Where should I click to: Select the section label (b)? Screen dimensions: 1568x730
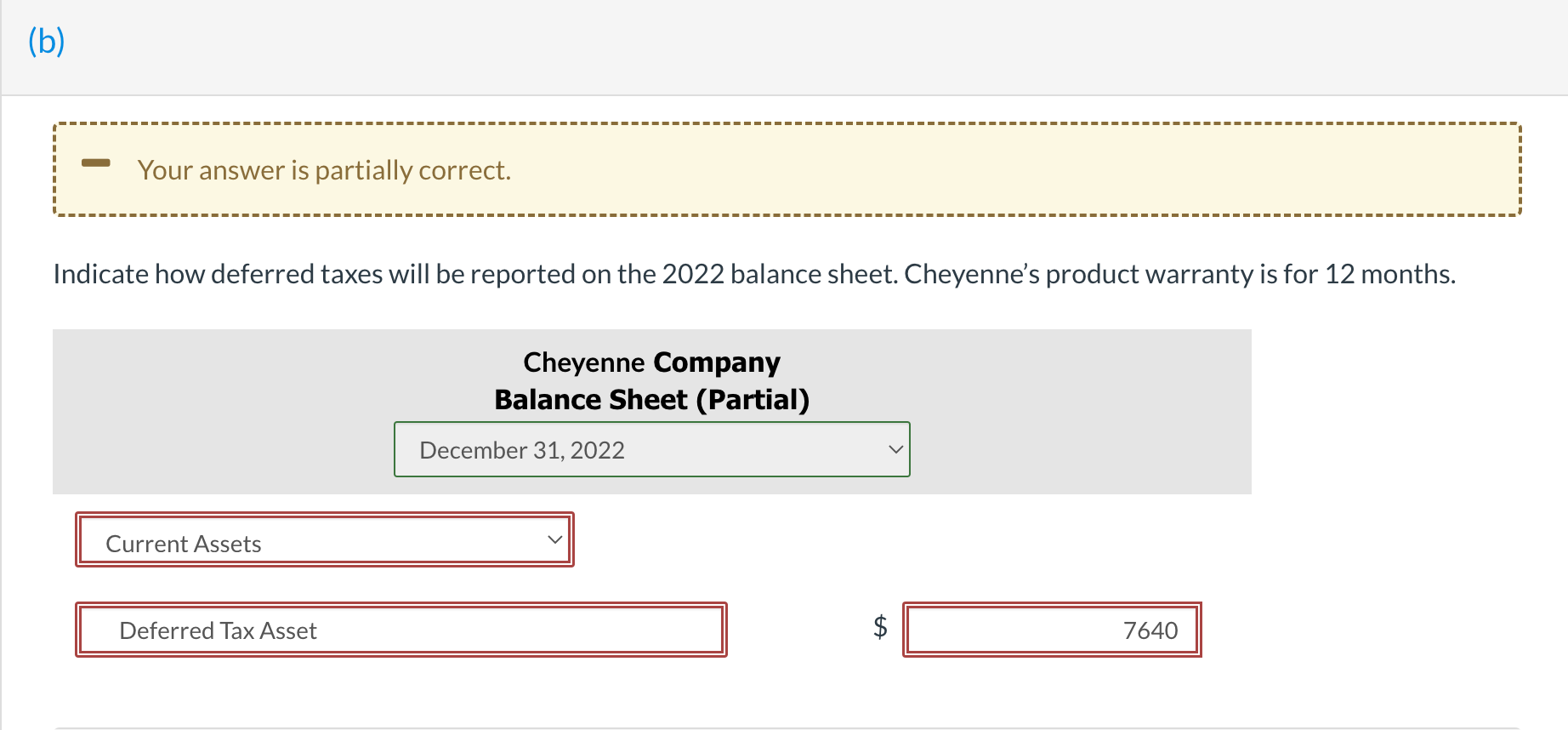coord(45,41)
